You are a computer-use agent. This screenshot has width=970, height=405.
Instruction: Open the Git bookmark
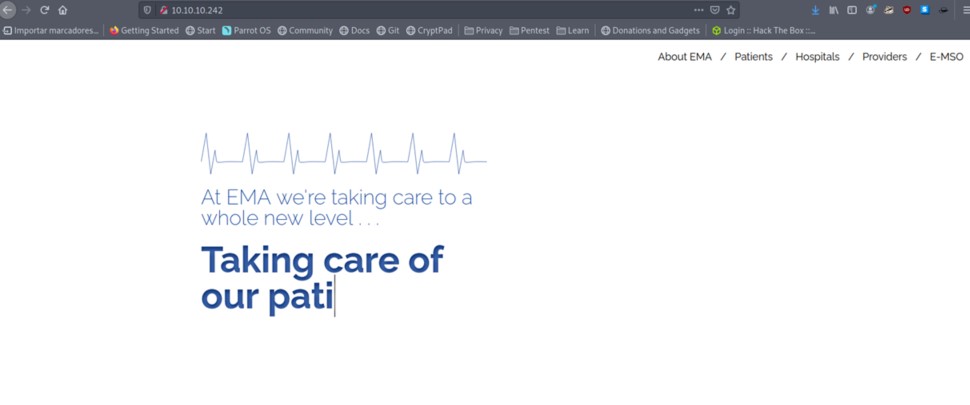click(x=388, y=30)
